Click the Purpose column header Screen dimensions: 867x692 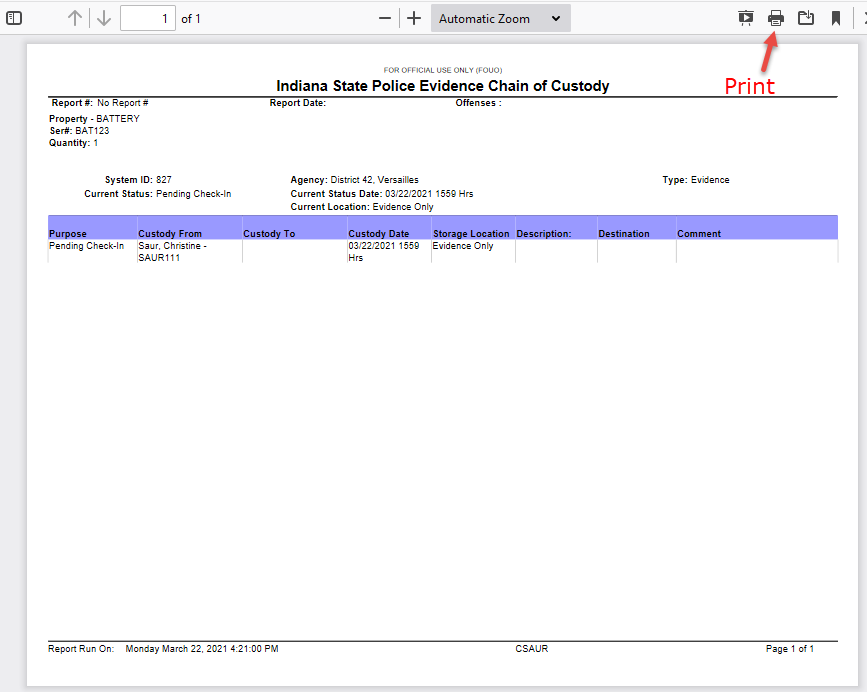click(x=68, y=234)
